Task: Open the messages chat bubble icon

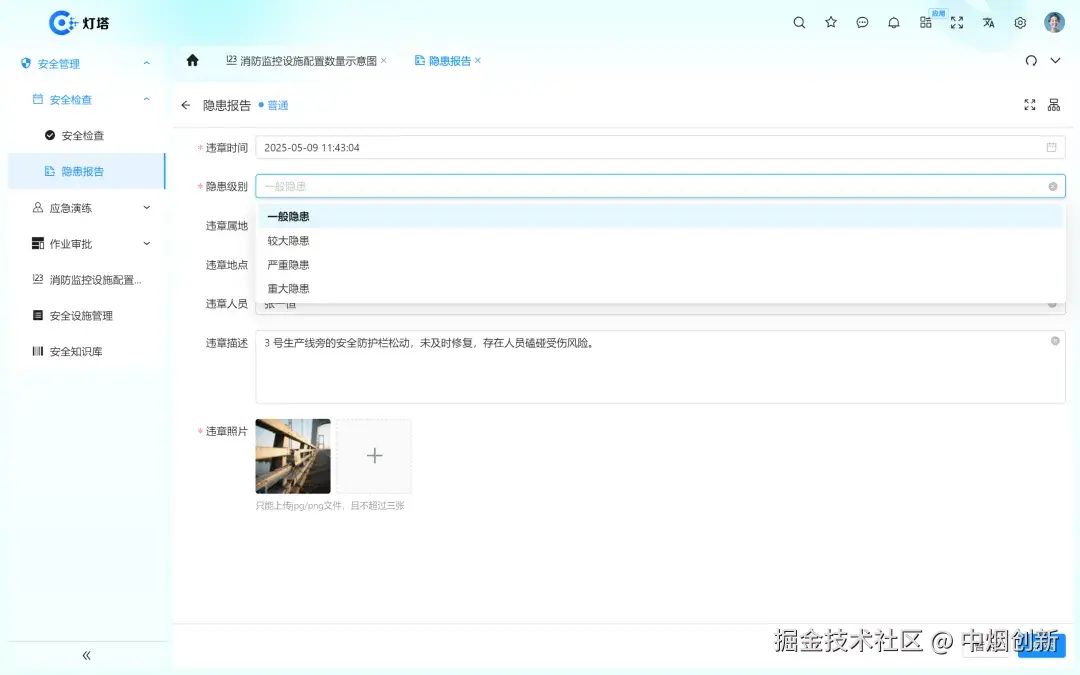Action: coord(862,22)
